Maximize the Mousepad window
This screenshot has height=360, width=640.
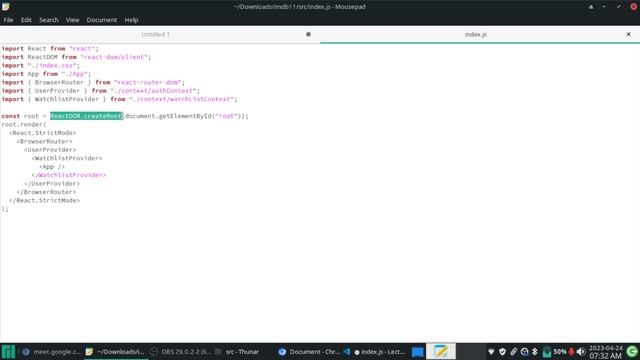(618, 7)
